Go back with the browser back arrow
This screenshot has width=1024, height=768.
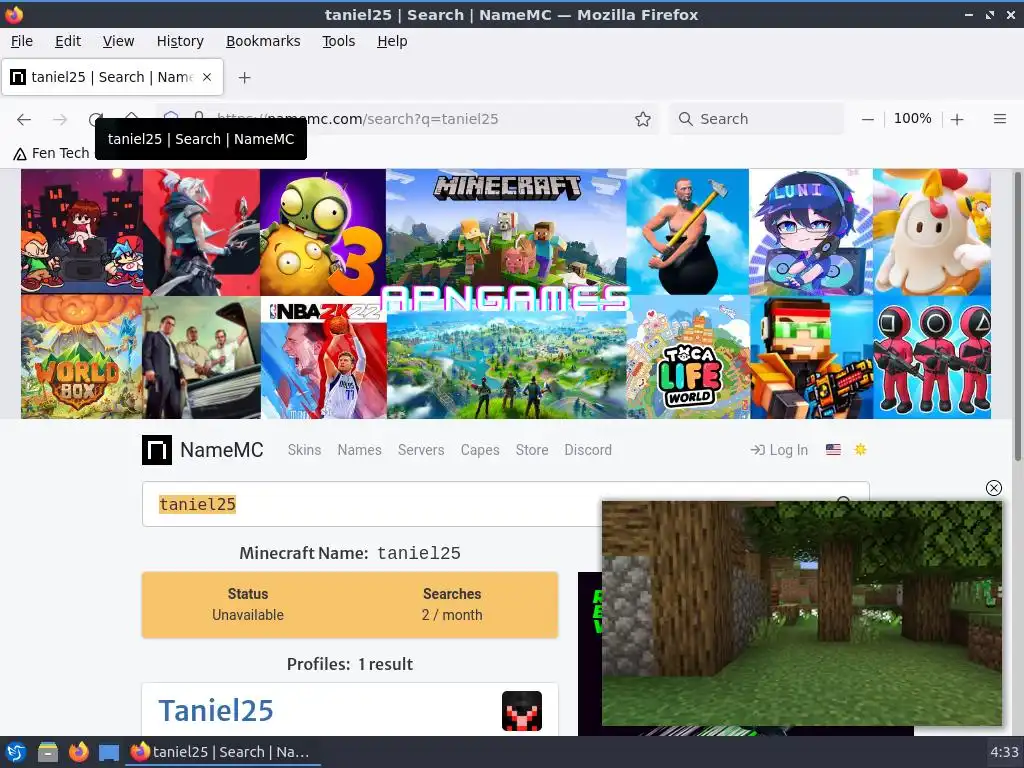tap(24, 119)
